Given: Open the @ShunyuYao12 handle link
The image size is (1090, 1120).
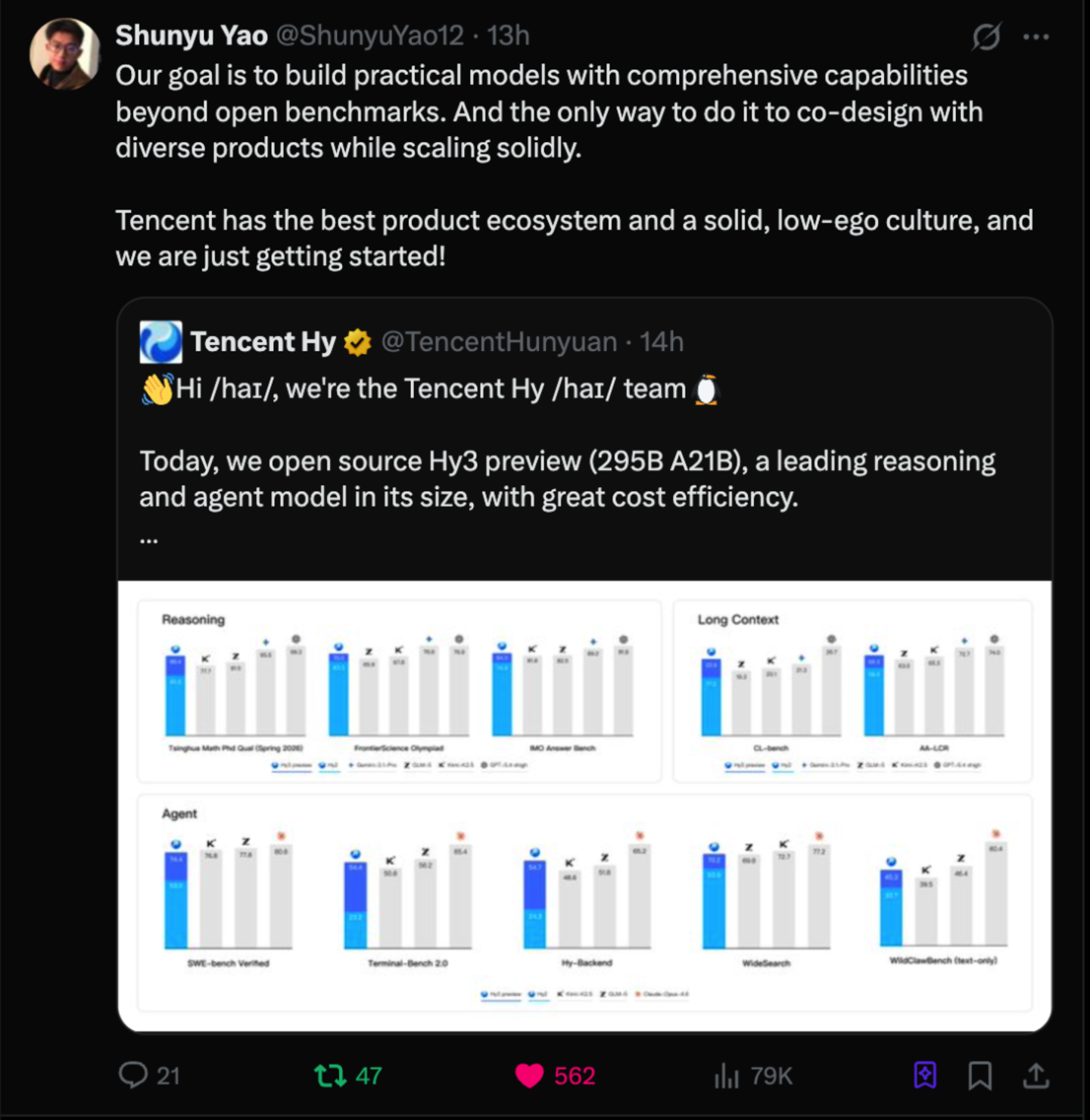Looking at the screenshot, I should (369, 36).
